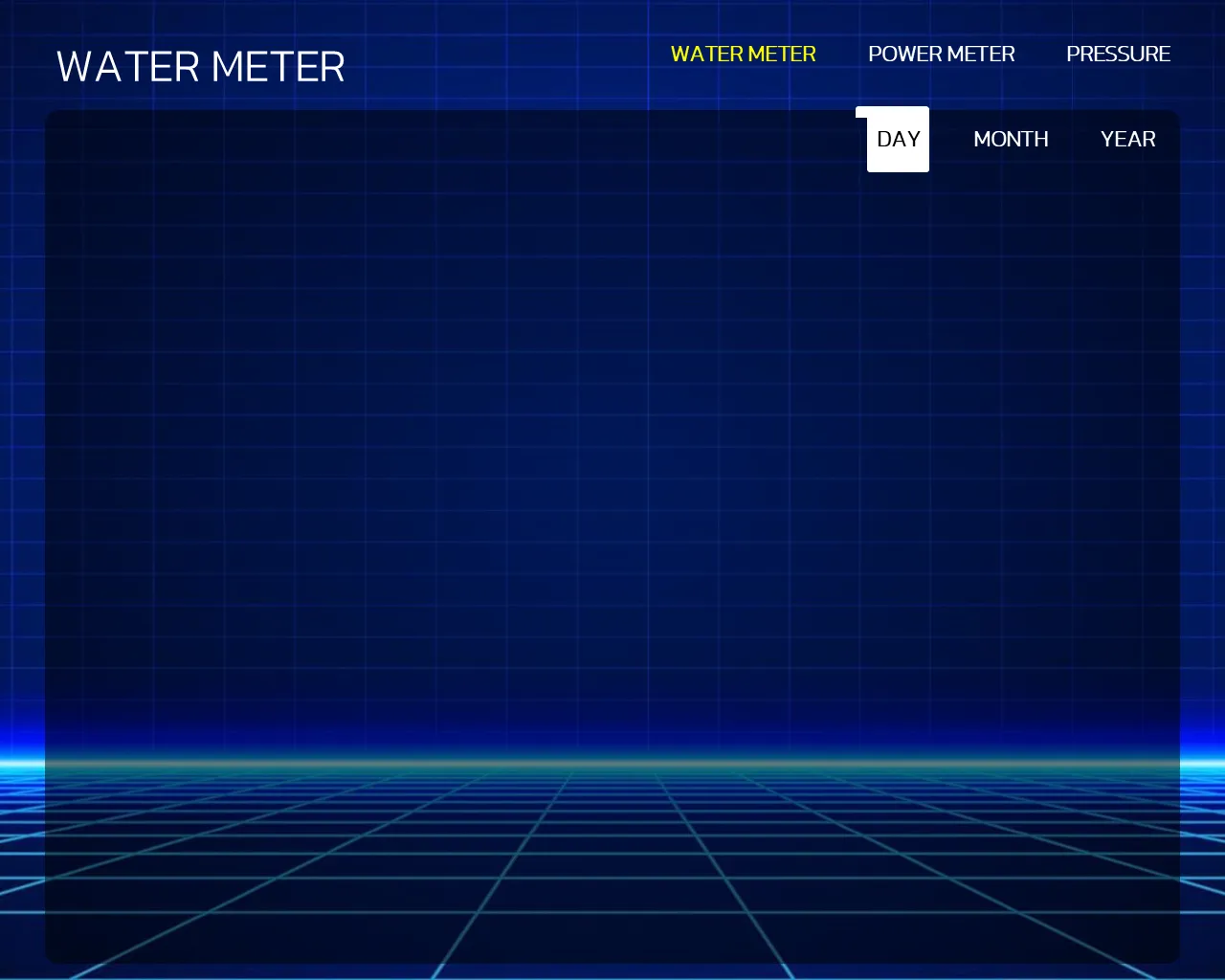Show the YEAR tab view
This screenshot has height=980, width=1225.
pyautogui.click(x=1127, y=140)
